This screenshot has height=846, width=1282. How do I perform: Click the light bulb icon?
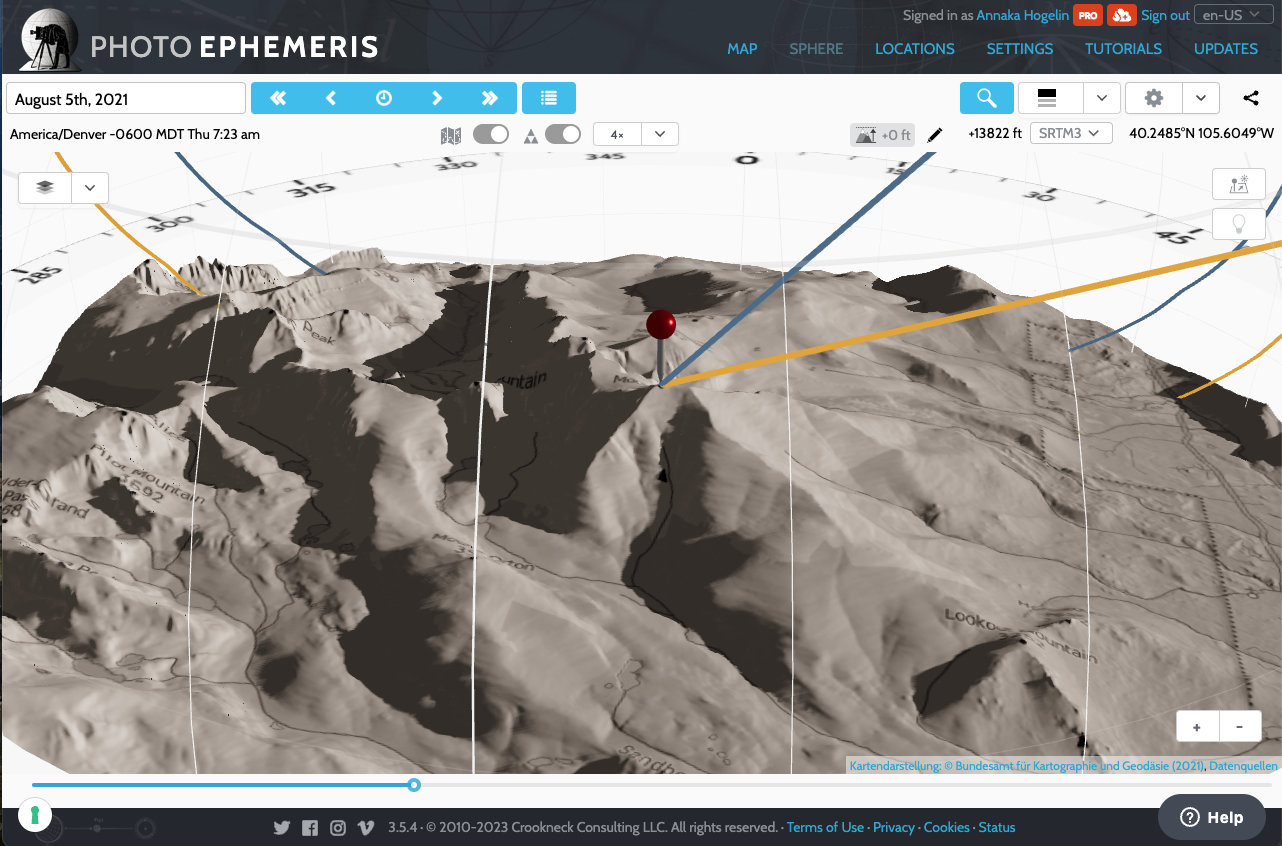coord(1239,223)
